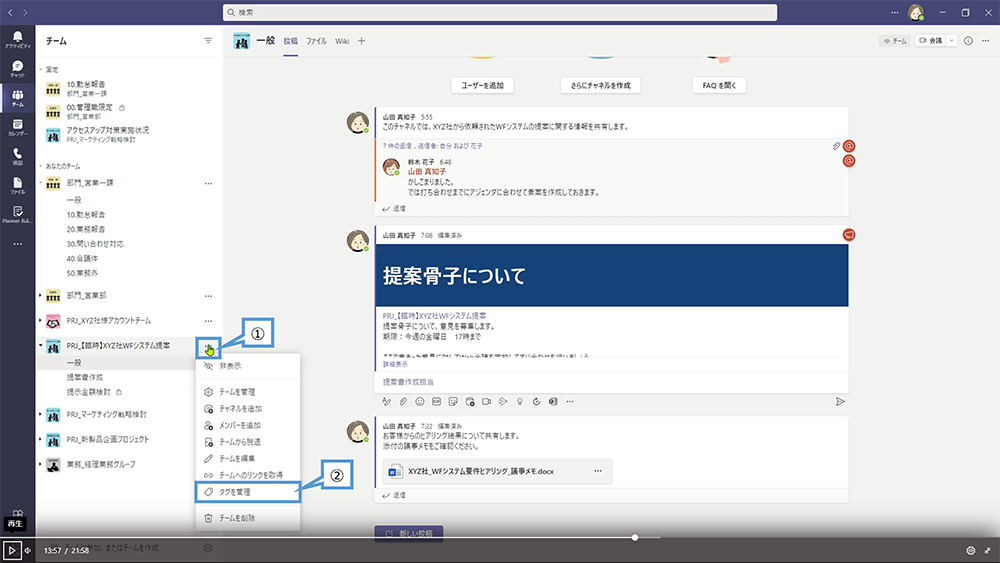Open the format text icon in compose toolbar
The height and width of the screenshot is (563, 1000).
coord(386,402)
